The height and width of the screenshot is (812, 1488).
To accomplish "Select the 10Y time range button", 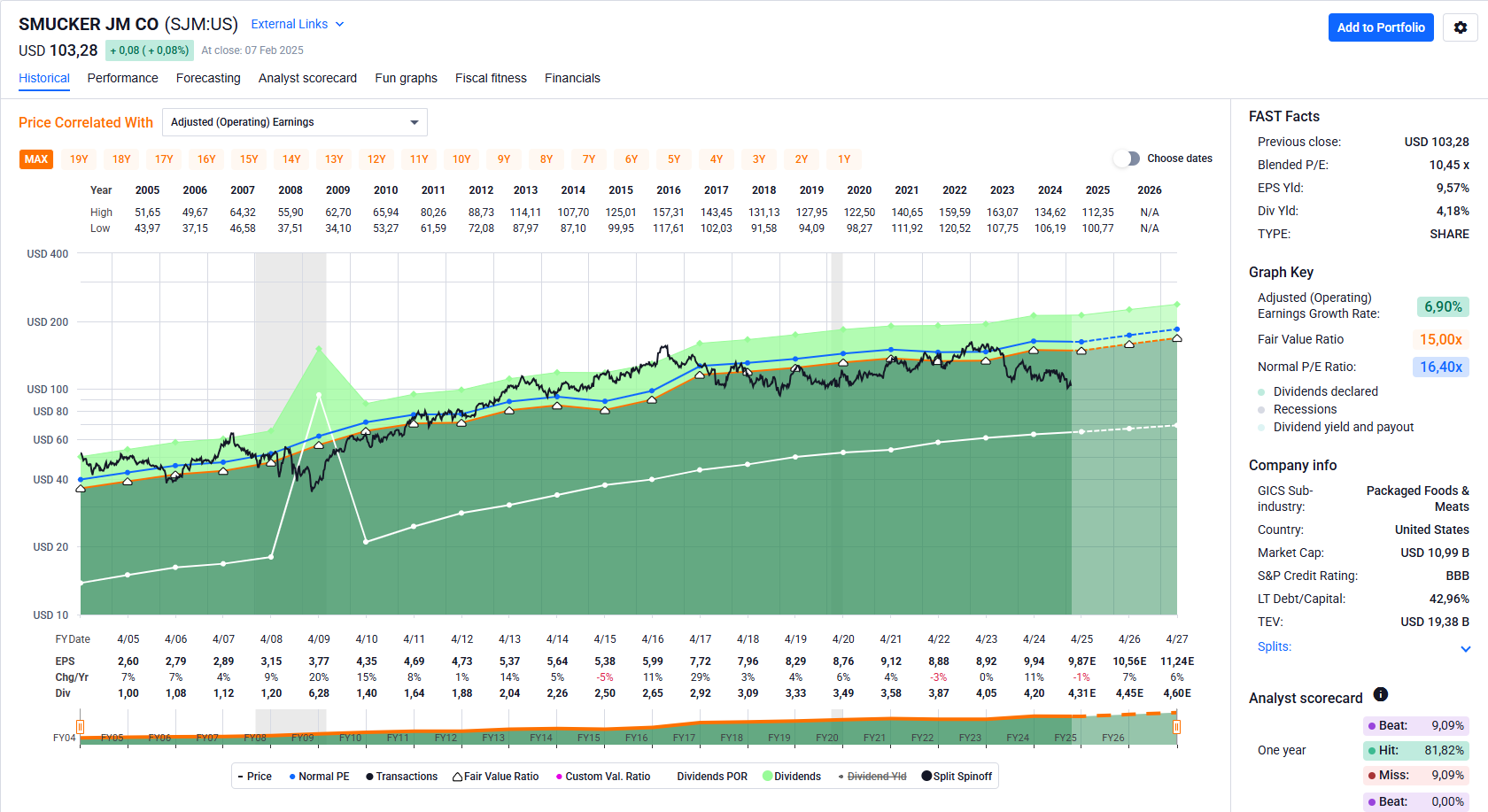I will click(x=461, y=159).
